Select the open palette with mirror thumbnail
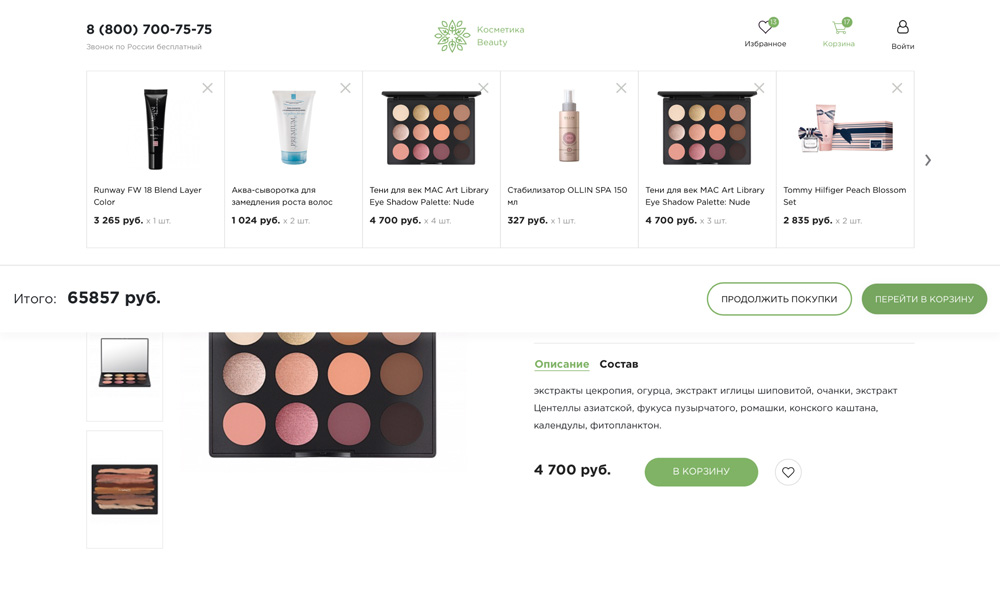The height and width of the screenshot is (600, 1000). point(125,362)
